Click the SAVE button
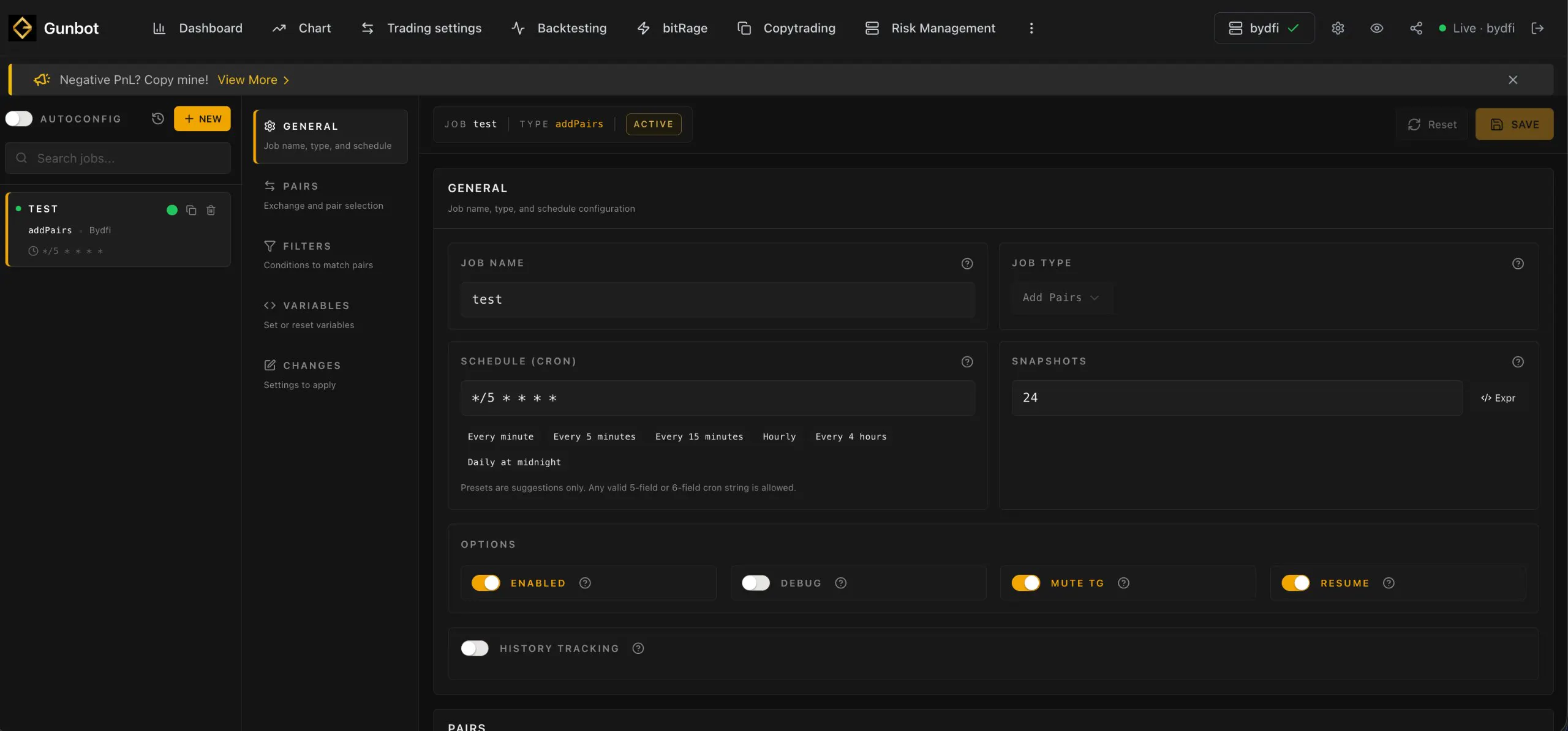 point(1514,124)
